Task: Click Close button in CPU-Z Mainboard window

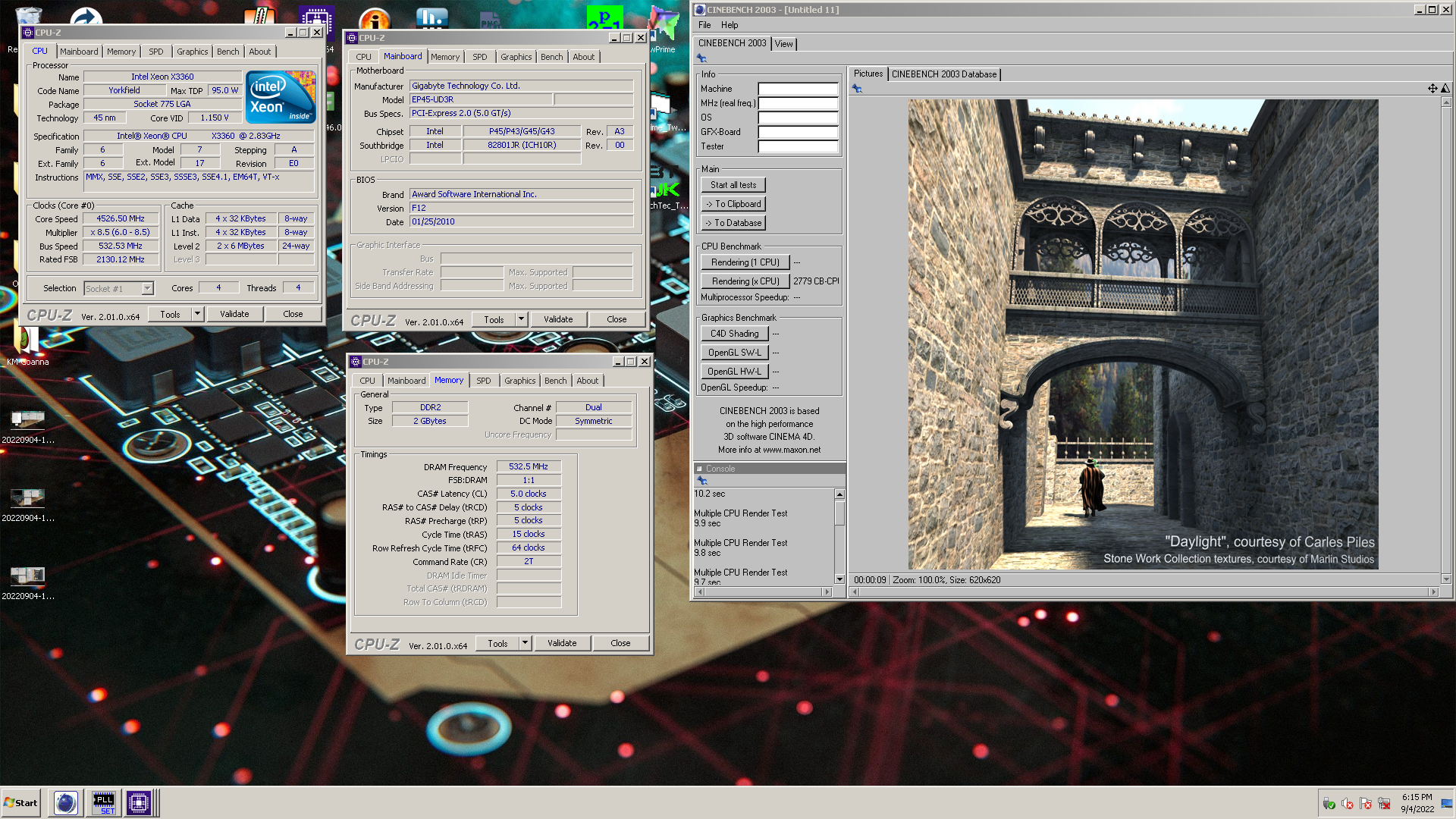Action: [617, 319]
